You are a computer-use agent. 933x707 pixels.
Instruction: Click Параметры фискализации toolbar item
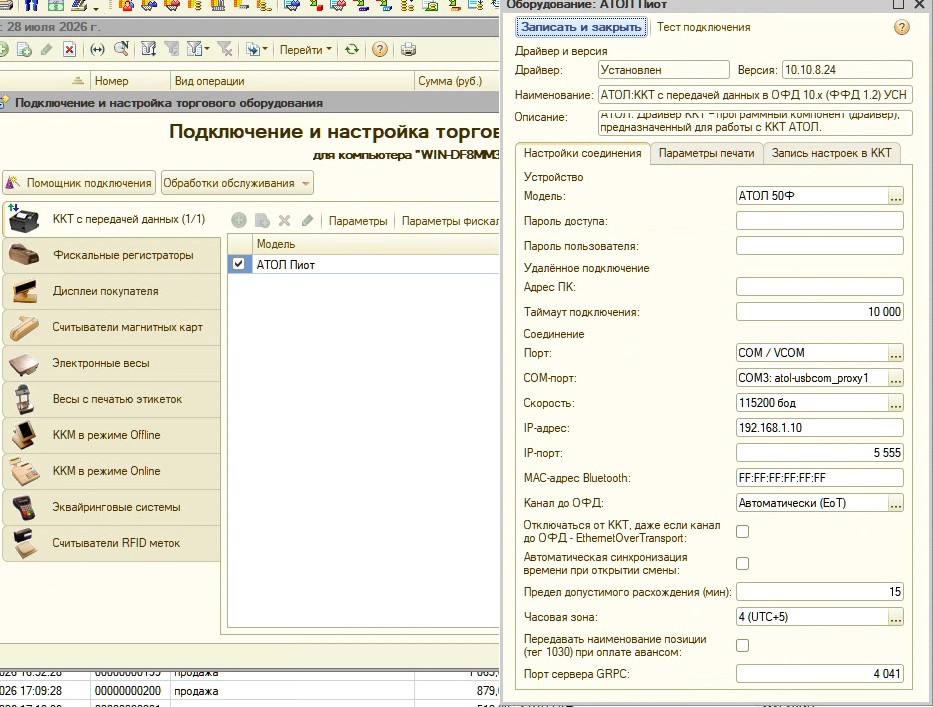[x=450, y=221]
